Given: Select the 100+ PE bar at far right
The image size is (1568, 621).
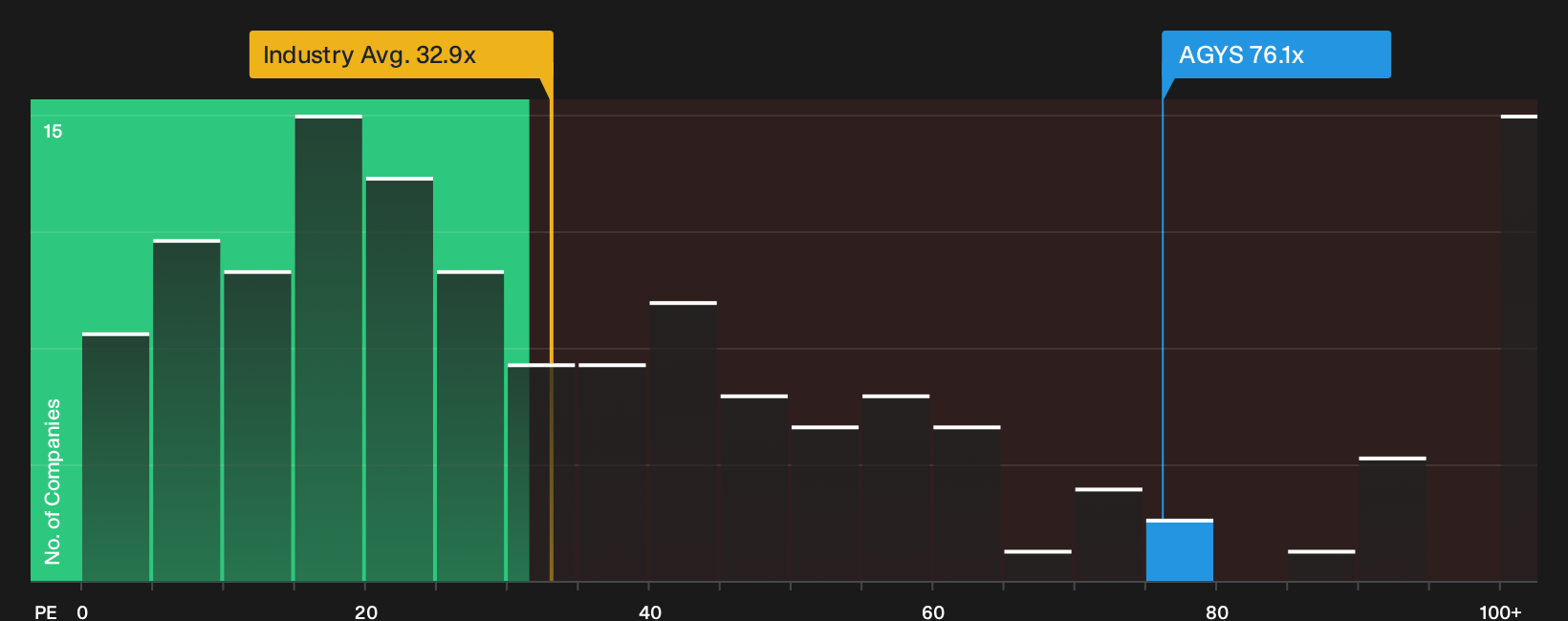Looking at the screenshot, I should (x=1519, y=348).
